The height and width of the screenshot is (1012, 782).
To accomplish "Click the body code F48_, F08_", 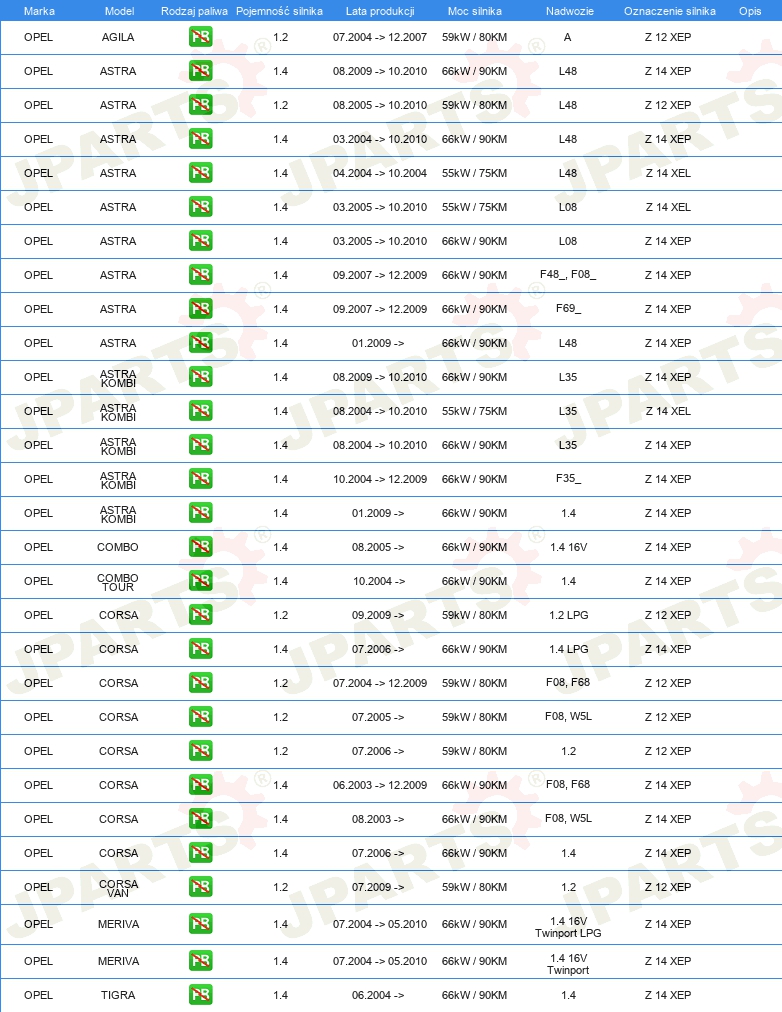I will pos(568,274).
